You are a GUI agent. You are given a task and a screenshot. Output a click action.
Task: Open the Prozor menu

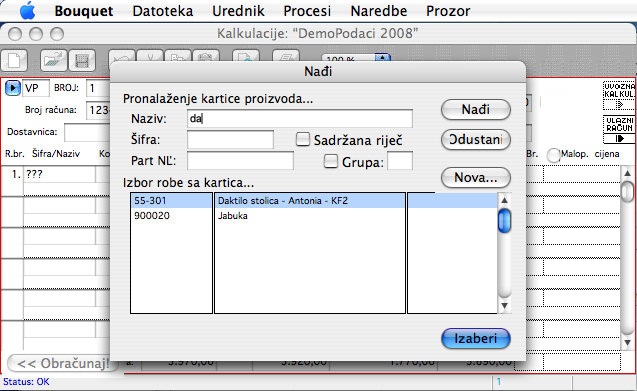pyautogui.click(x=448, y=11)
